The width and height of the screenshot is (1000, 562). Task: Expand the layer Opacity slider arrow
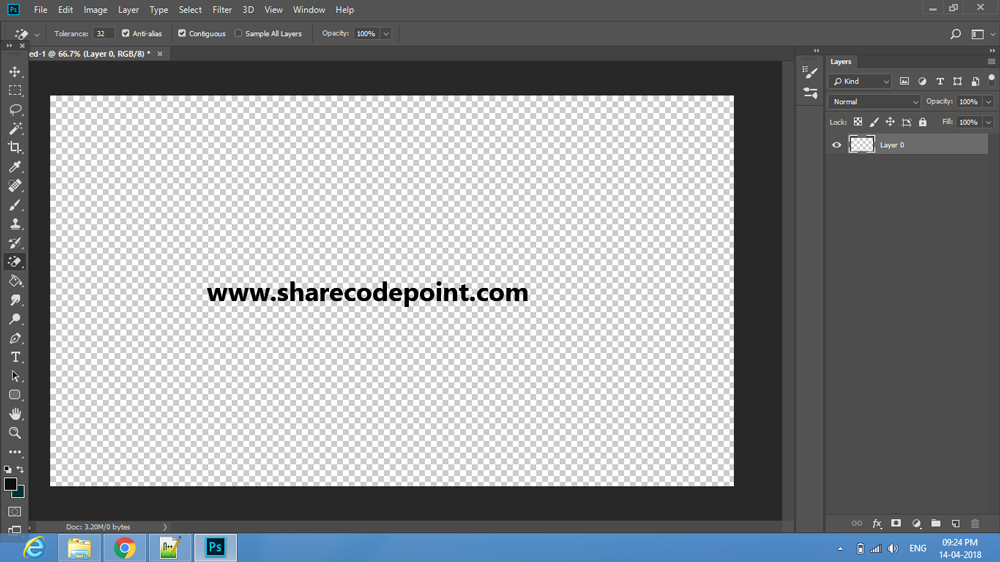pyautogui.click(x=989, y=101)
